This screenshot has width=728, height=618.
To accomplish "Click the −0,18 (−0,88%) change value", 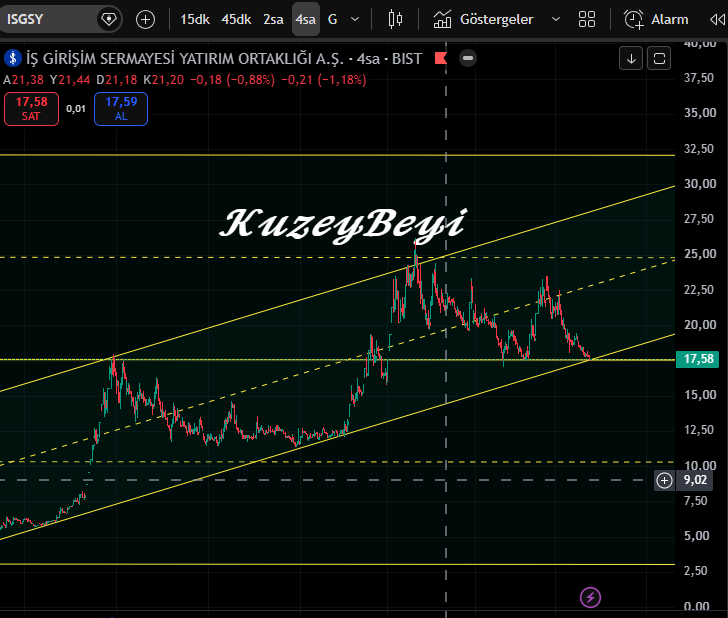I will pyautogui.click(x=232, y=80).
